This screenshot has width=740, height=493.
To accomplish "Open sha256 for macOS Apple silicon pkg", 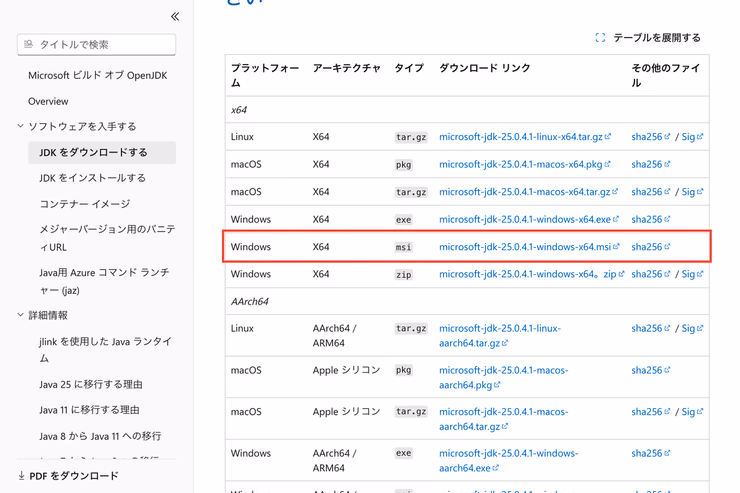I will point(650,370).
